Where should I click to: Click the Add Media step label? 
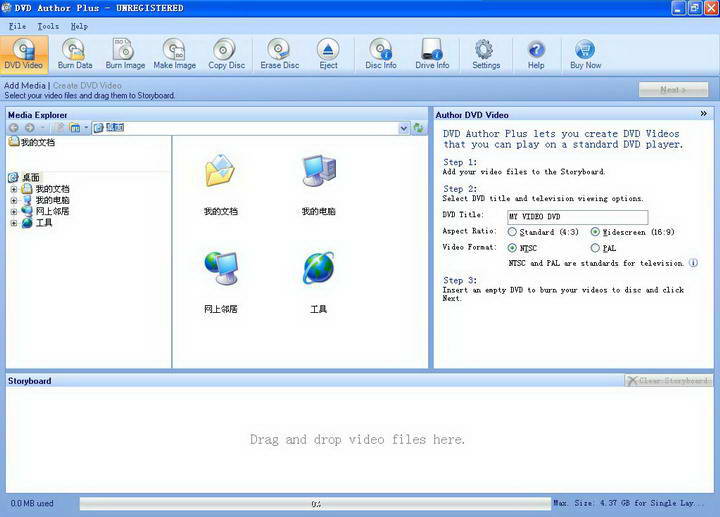pyautogui.click(x=25, y=85)
